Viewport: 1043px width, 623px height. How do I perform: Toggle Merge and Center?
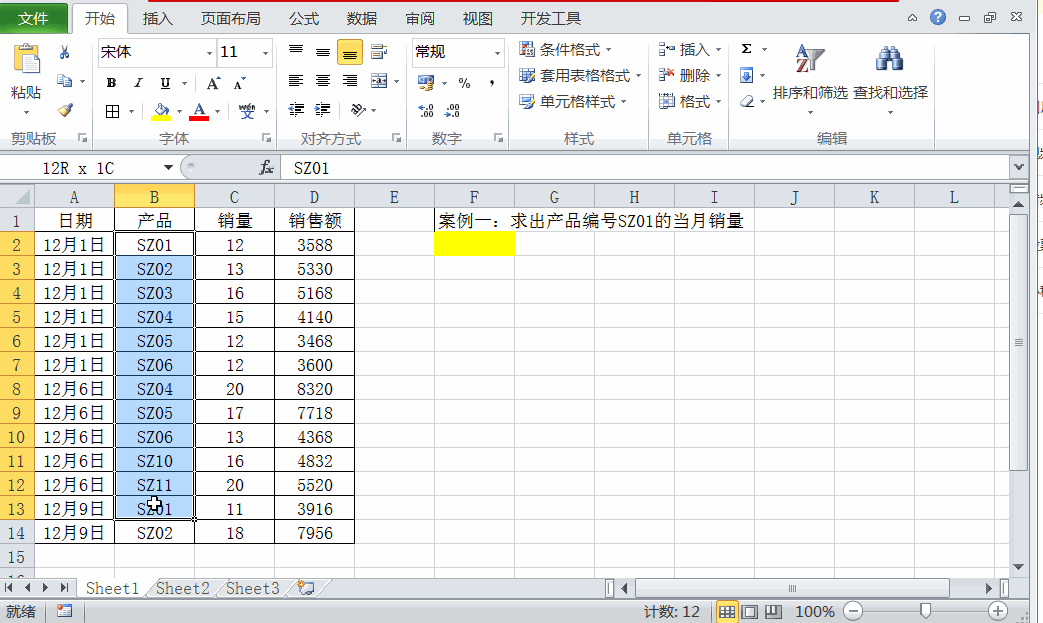[x=379, y=81]
